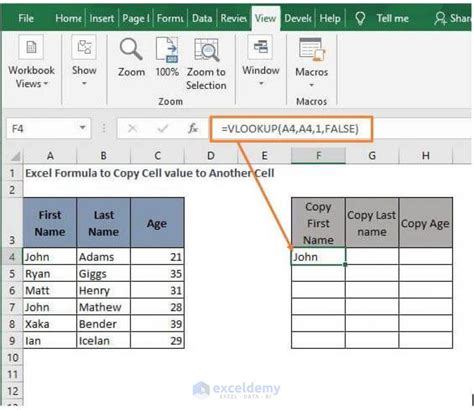Click the 'Copy Last name' header cell
The image size is (474, 410).
pos(372,223)
